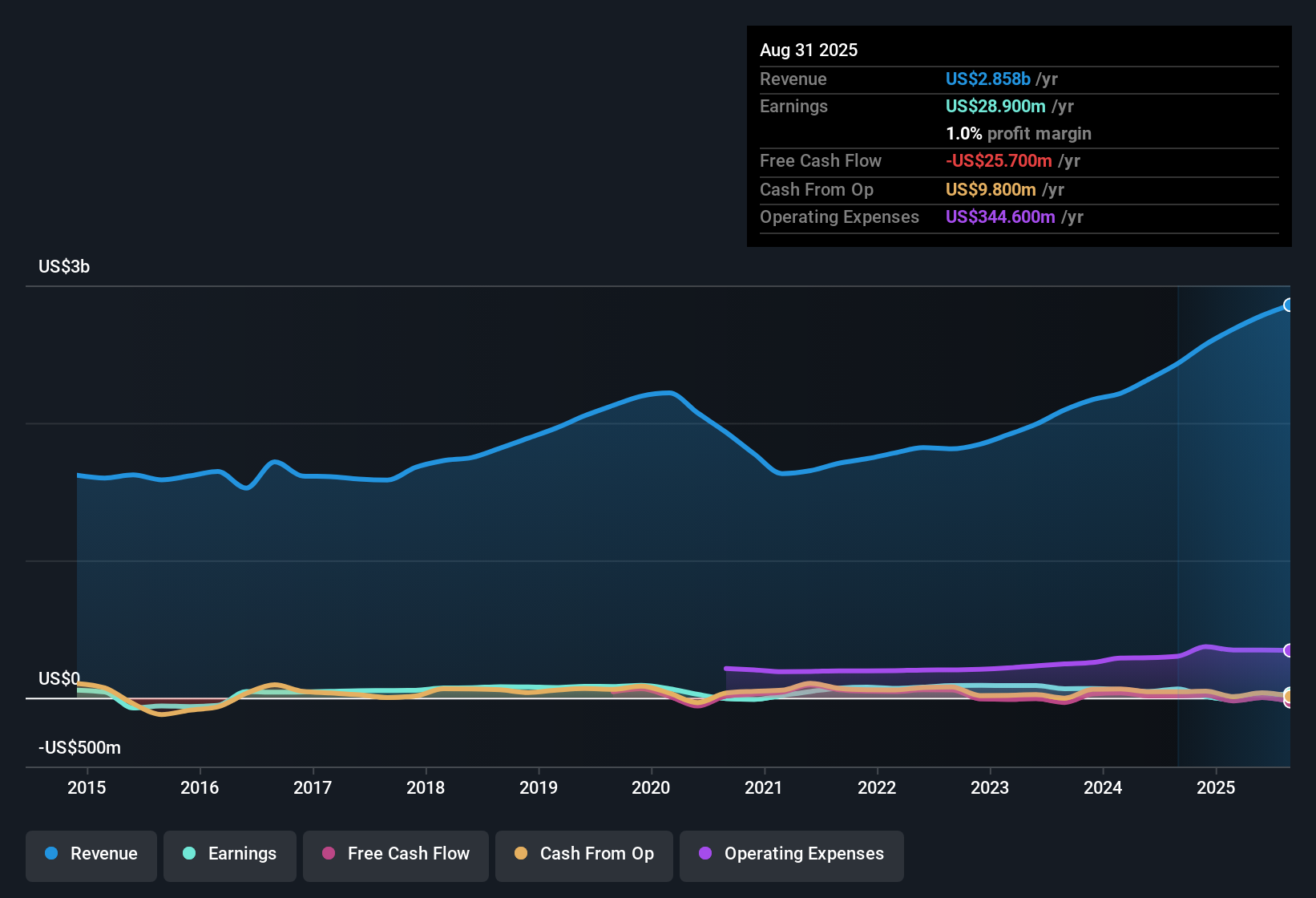Click the operating expenses value 'US$344.600m'
Screen dimensions: 1316x898
[x=1000, y=216]
